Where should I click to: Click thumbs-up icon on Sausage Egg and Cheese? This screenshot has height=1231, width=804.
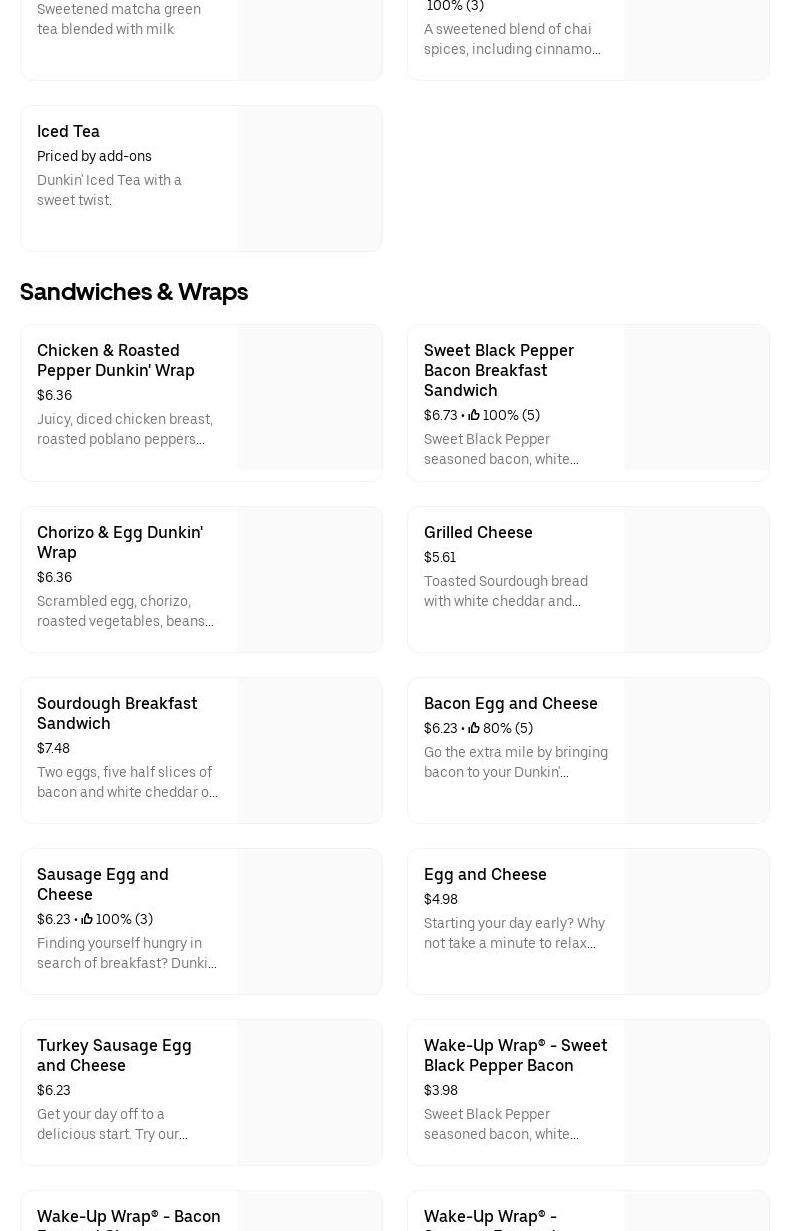[x=87, y=919]
